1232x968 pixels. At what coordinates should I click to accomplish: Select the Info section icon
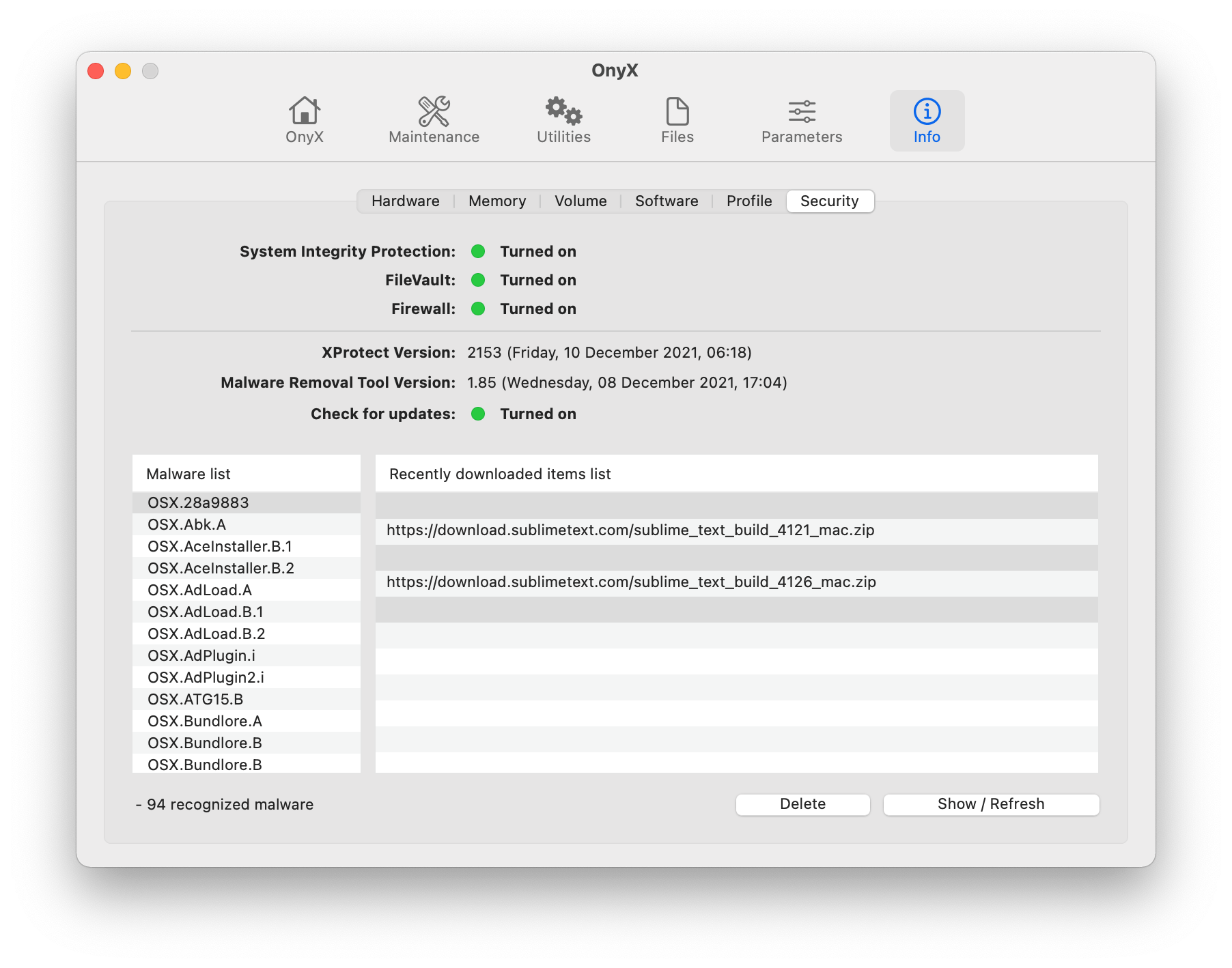point(927,120)
